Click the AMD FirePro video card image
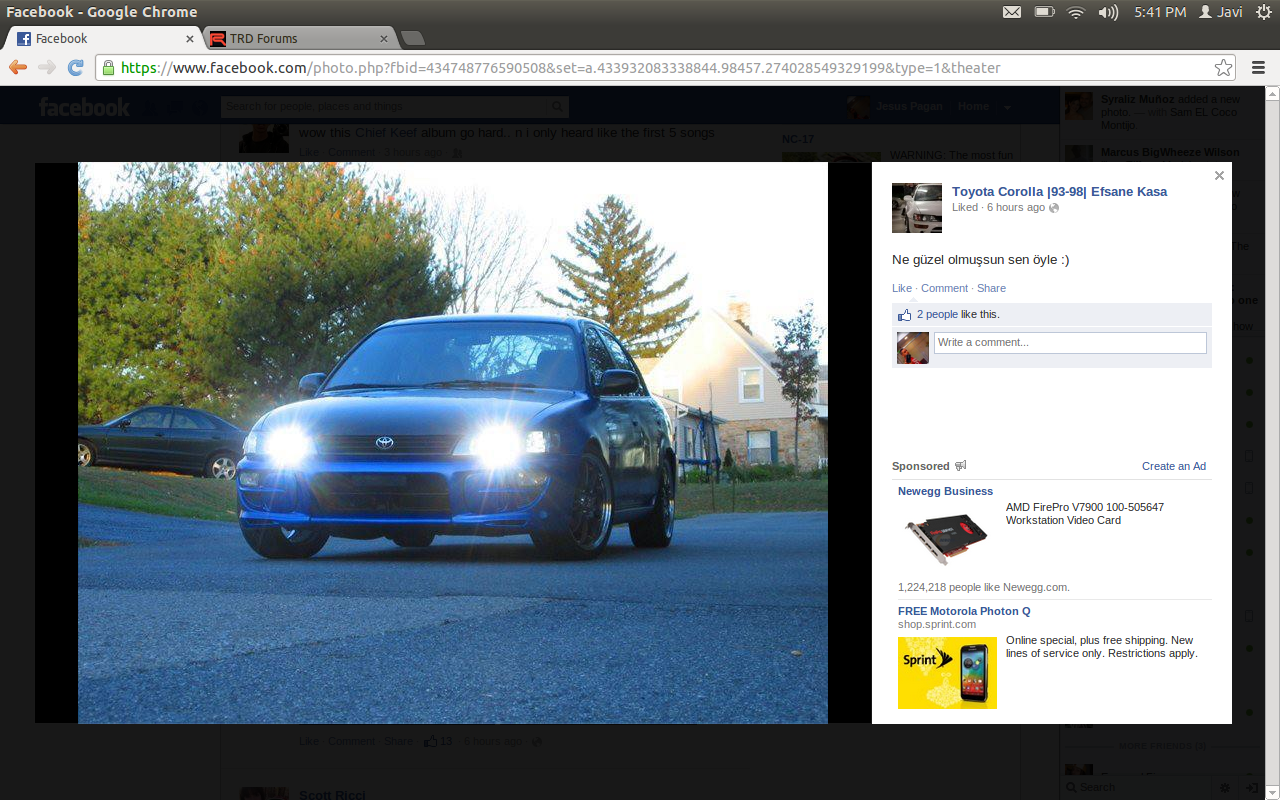1280x800 pixels. tap(947, 538)
